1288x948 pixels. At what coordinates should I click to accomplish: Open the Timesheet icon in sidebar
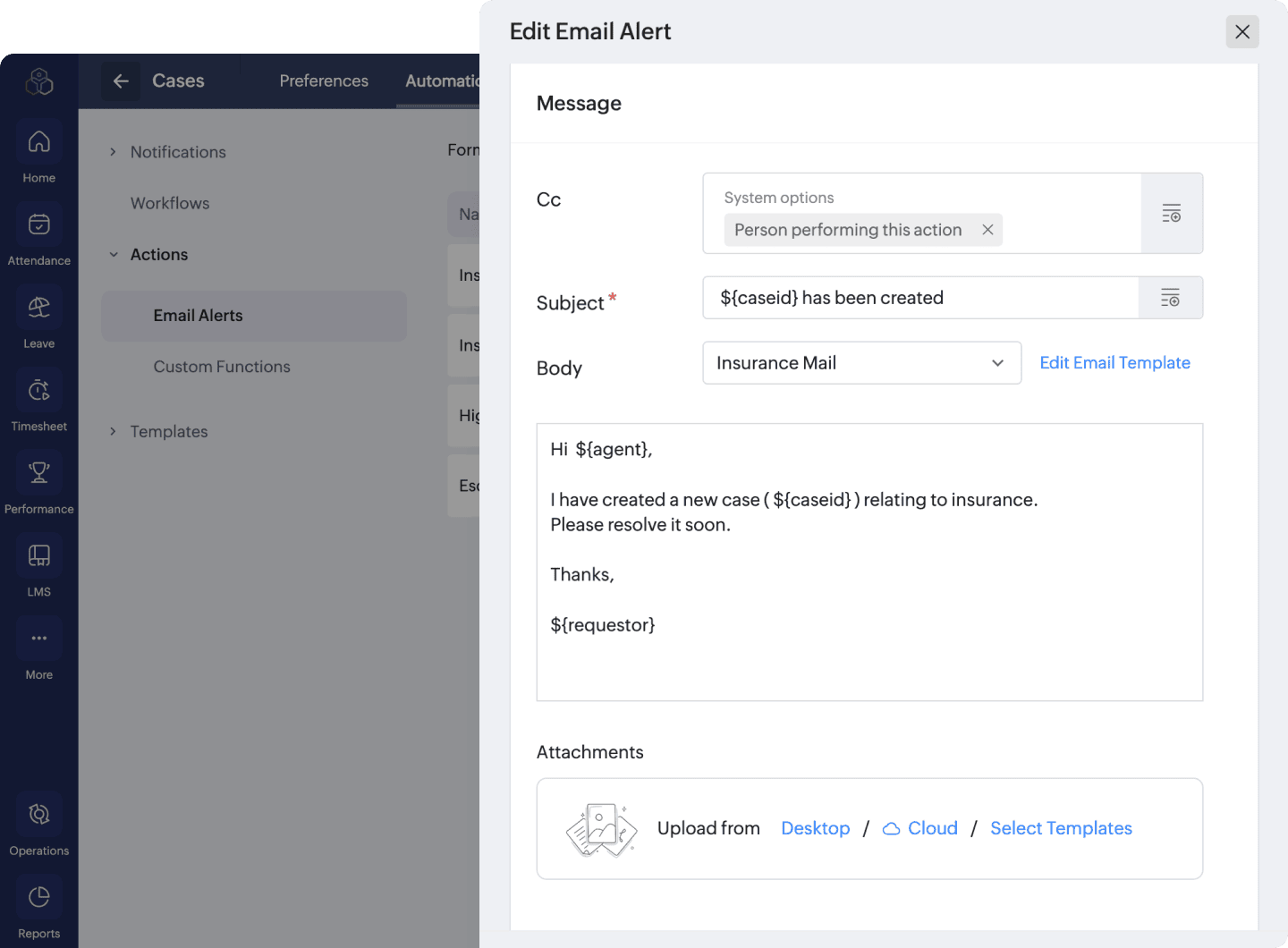tap(38, 390)
